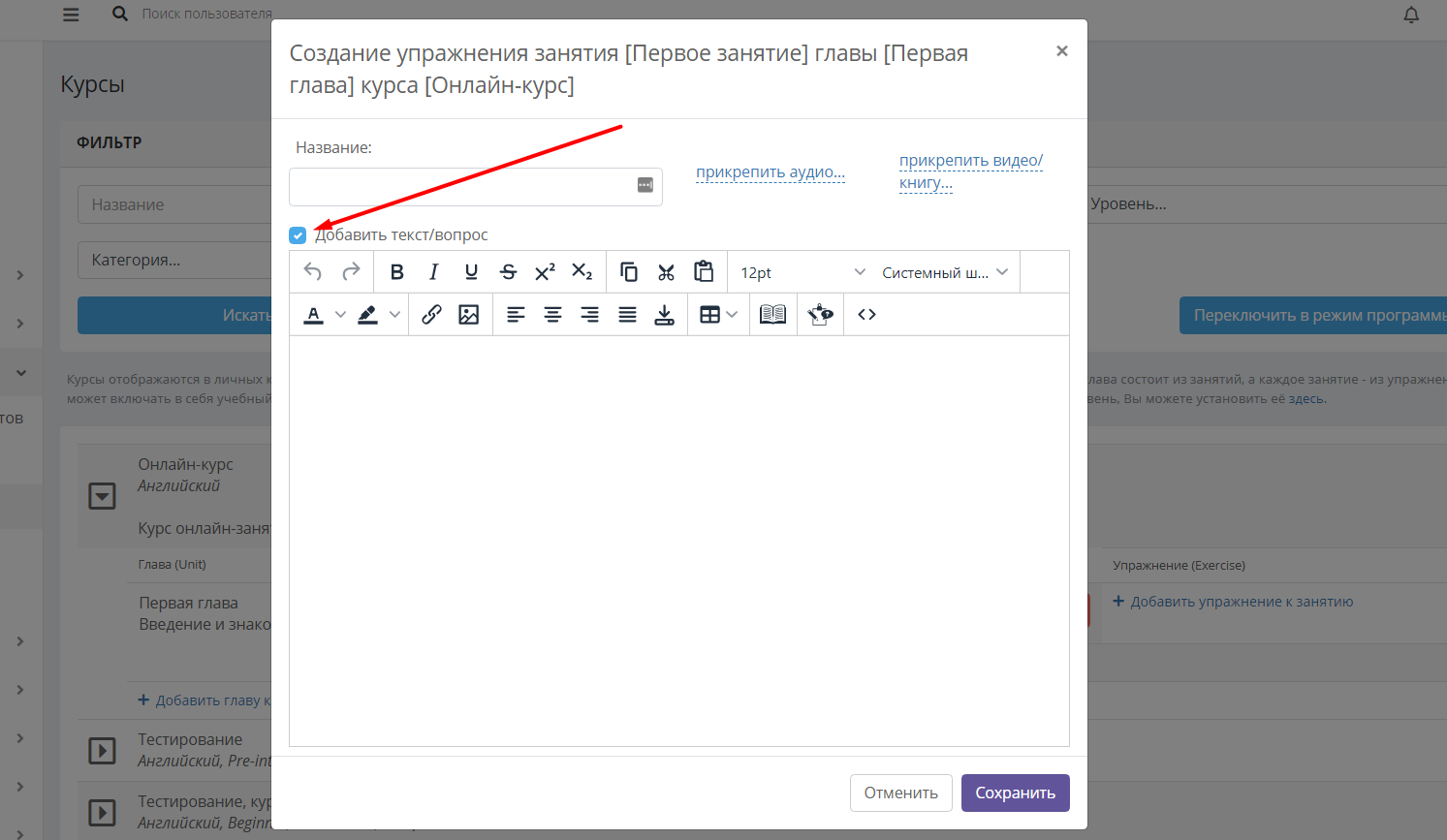Click the Поиск пользователя search field
Viewport: 1447px width, 840px height.
(x=206, y=14)
